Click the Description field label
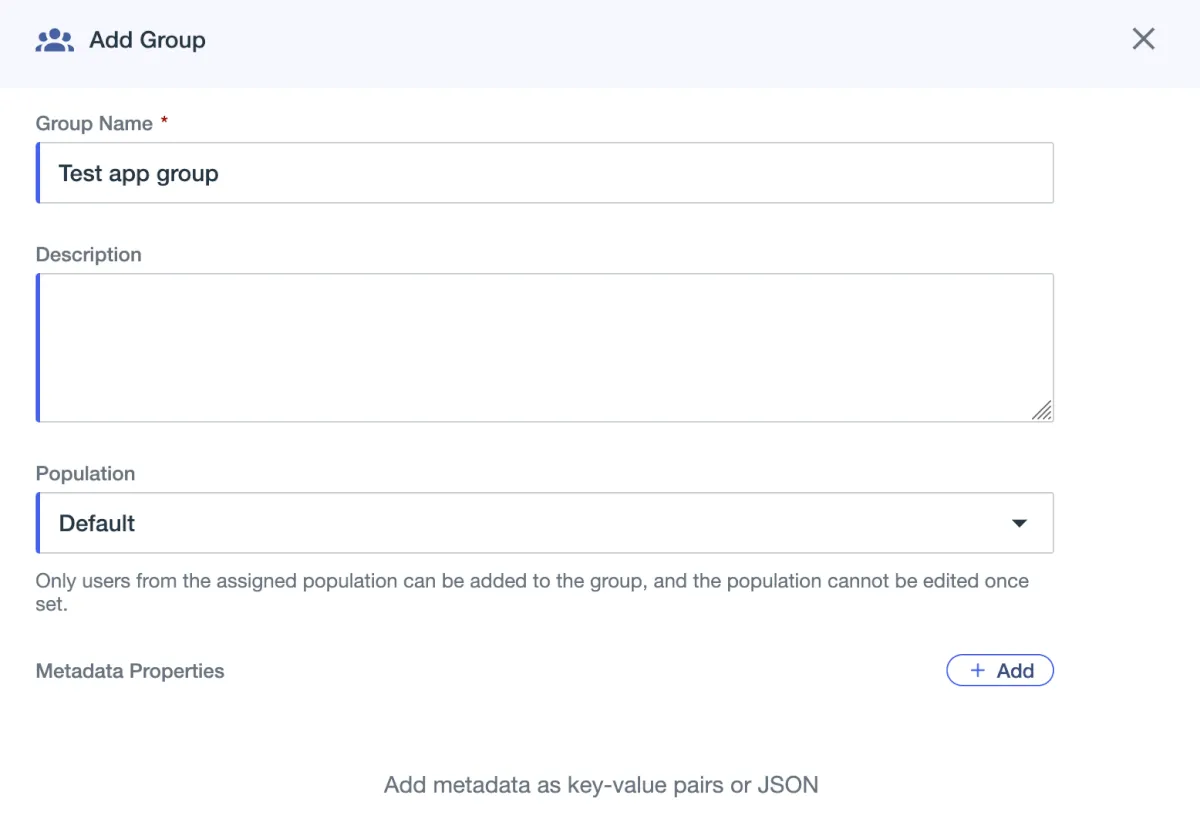The image size is (1200, 819). click(x=89, y=254)
